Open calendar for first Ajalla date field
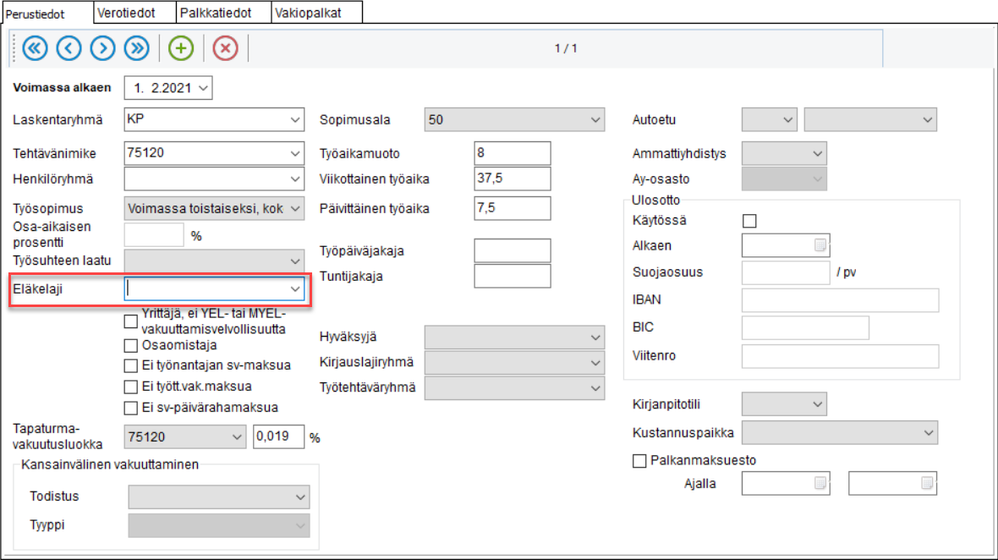This screenshot has height=560, width=998. [820, 483]
